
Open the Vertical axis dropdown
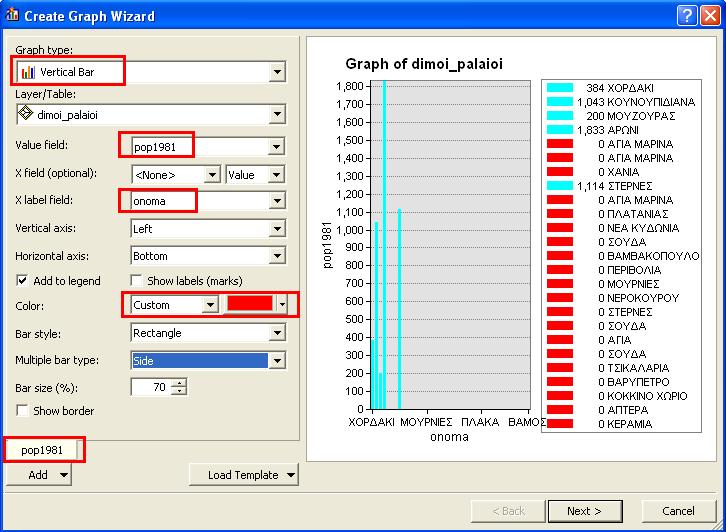pos(277,229)
